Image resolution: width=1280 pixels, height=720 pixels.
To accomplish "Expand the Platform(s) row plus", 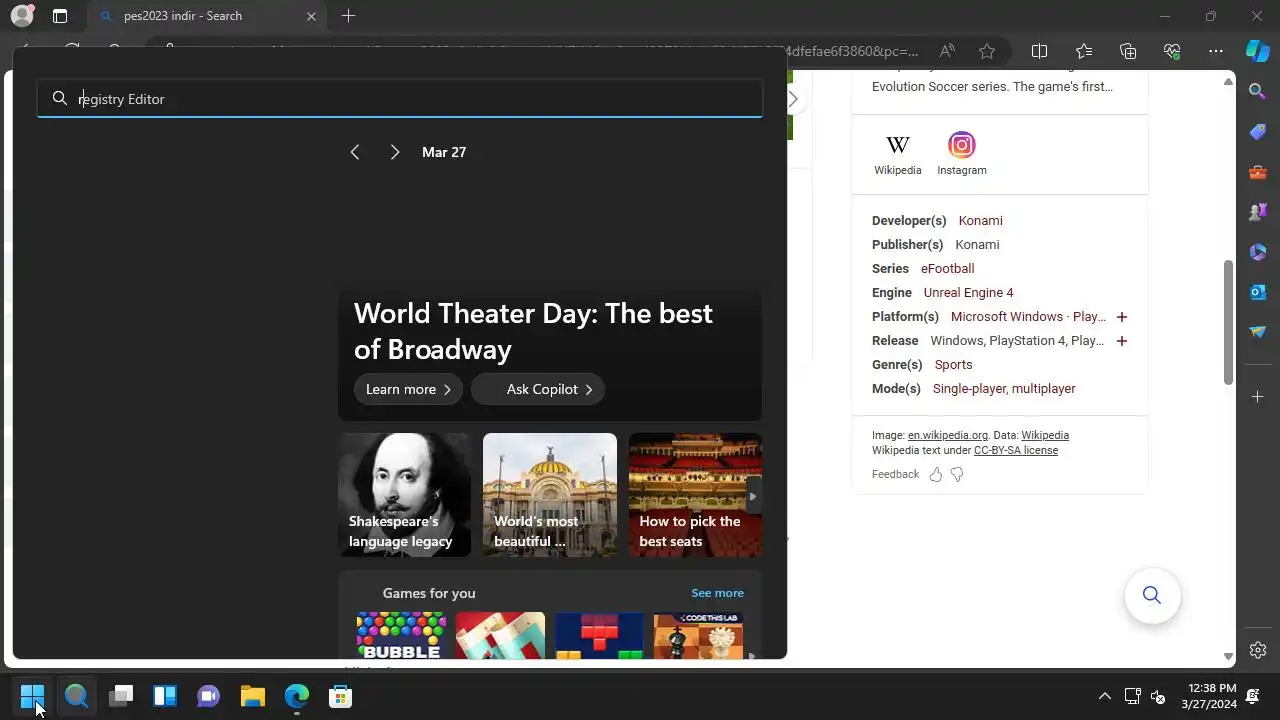I will 1122,317.
